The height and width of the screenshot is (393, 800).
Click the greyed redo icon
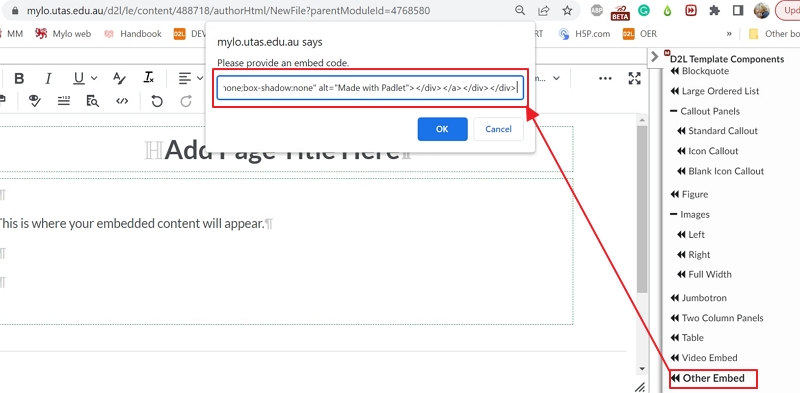[x=186, y=101]
